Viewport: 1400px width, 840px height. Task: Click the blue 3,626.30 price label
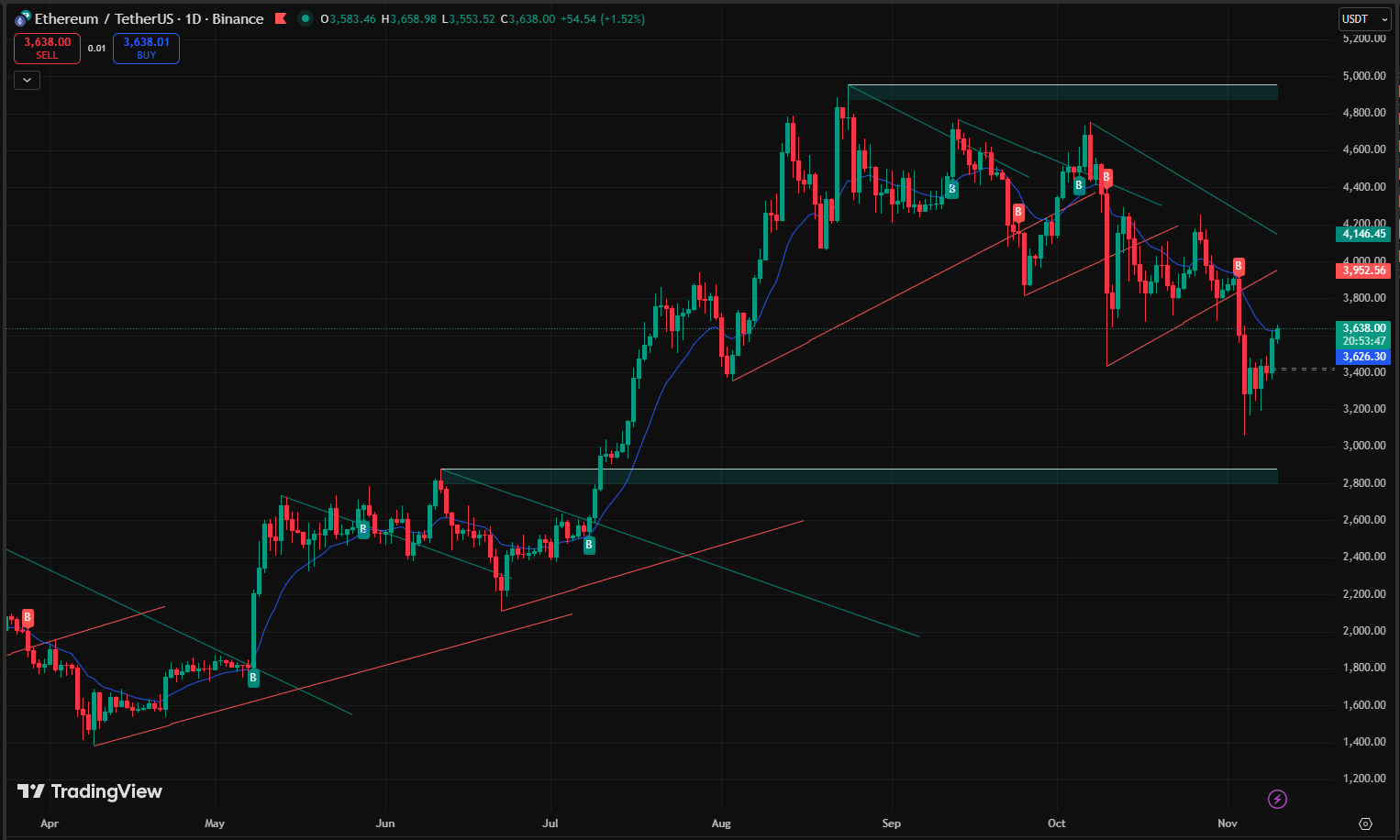(x=1363, y=357)
